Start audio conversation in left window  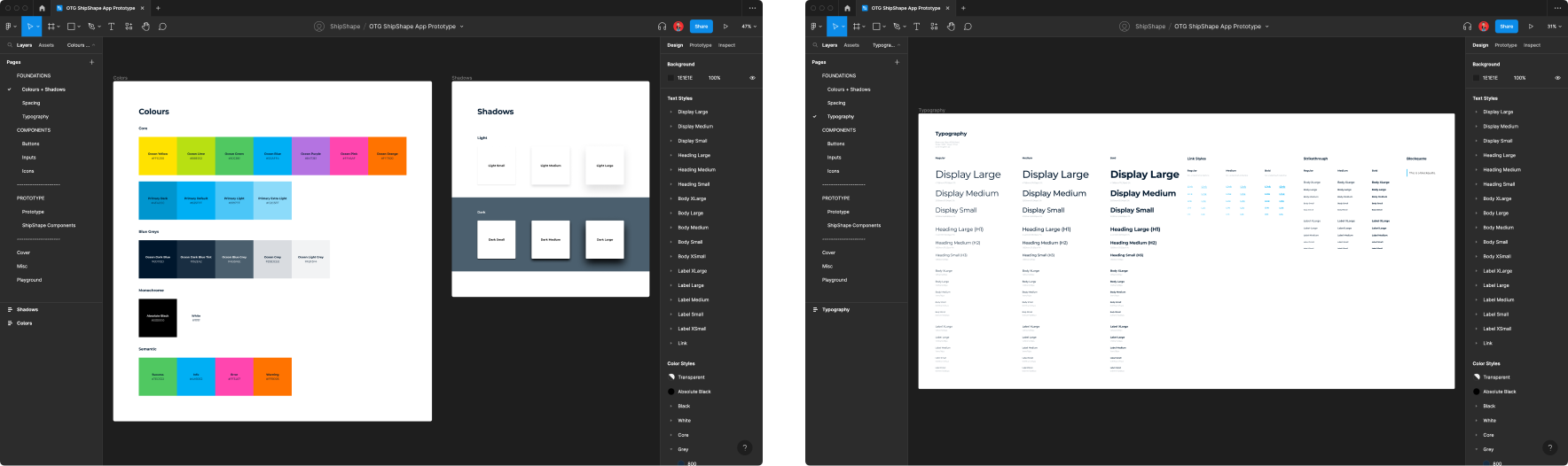coord(662,27)
